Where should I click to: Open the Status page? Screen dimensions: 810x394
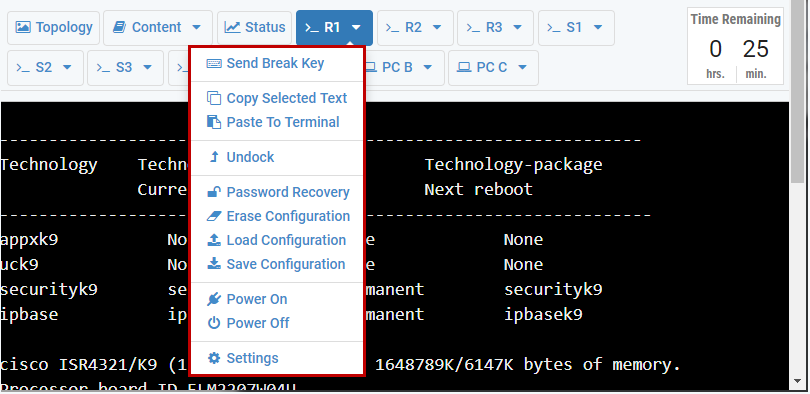(255, 28)
